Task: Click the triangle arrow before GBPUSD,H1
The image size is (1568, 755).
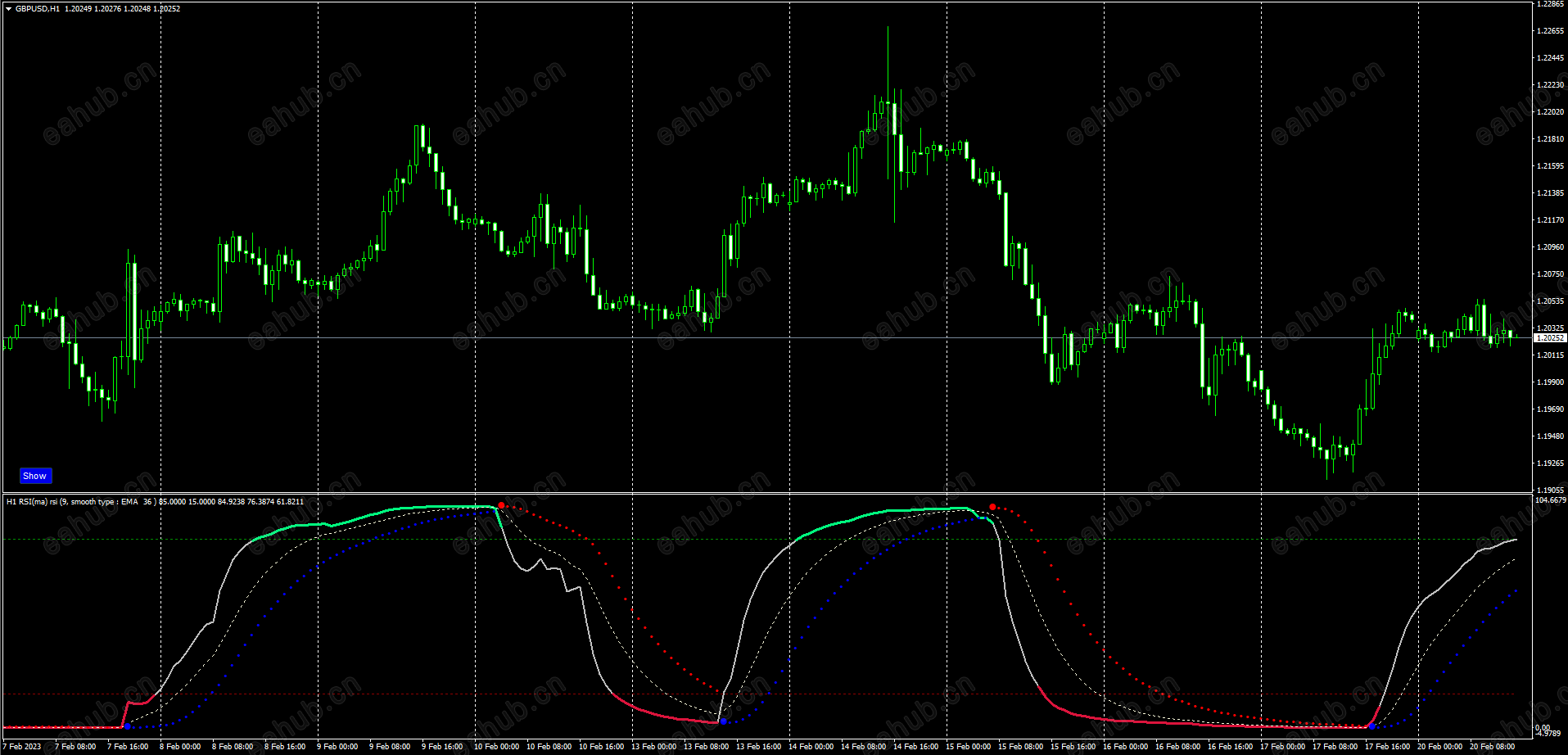Action: coord(8,9)
